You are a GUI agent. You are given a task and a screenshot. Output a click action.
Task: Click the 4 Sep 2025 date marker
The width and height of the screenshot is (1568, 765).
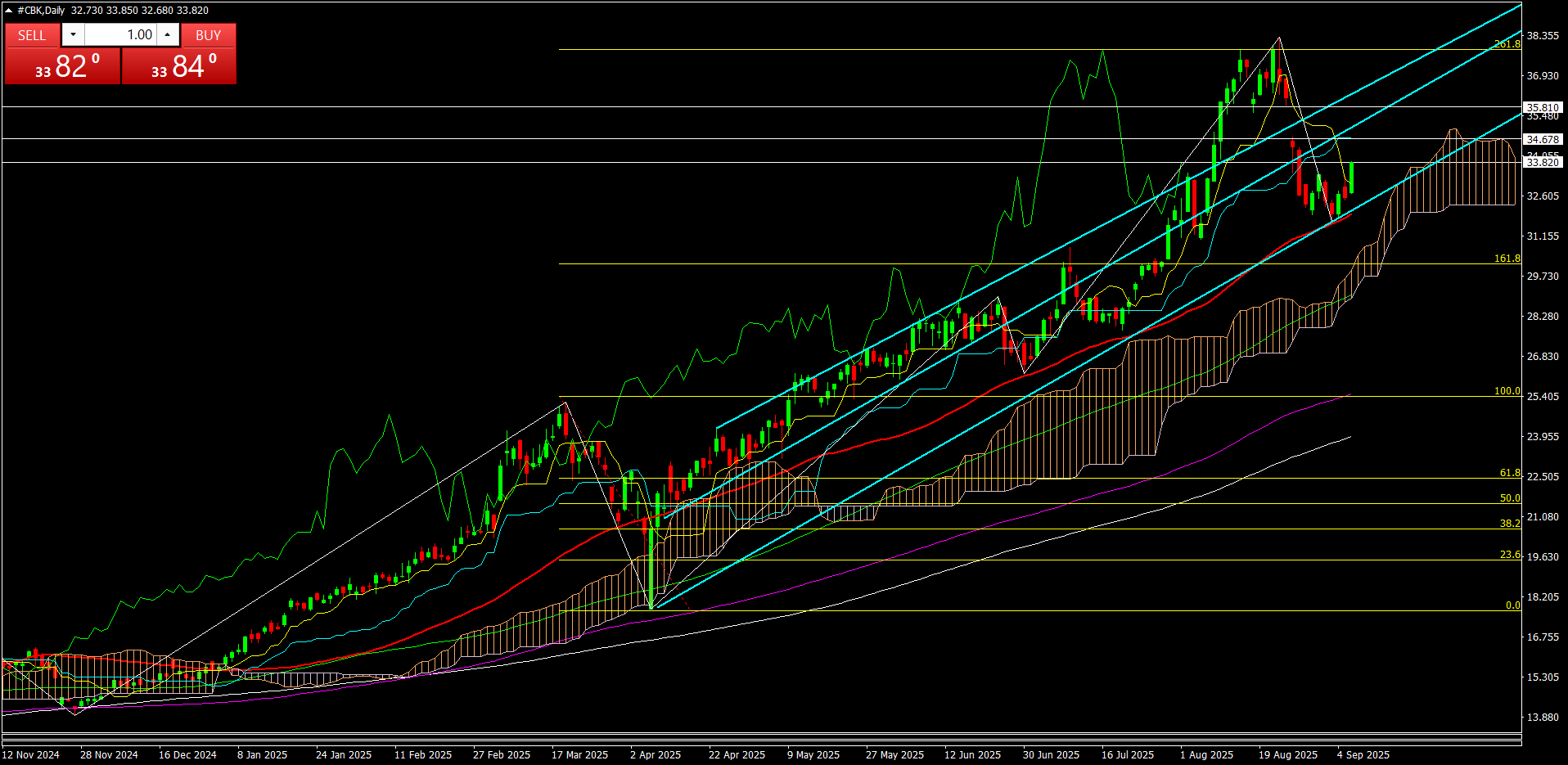pos(1363,754)
